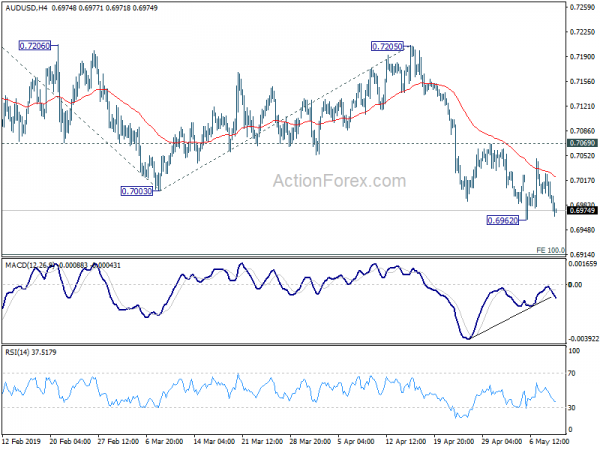Click the MACD 0.001659 scale value

pyautogui.click(x=582, y=264)
